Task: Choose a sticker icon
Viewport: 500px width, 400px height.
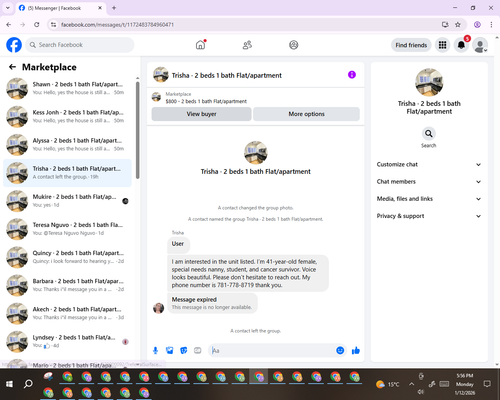Action: [183, 350]
